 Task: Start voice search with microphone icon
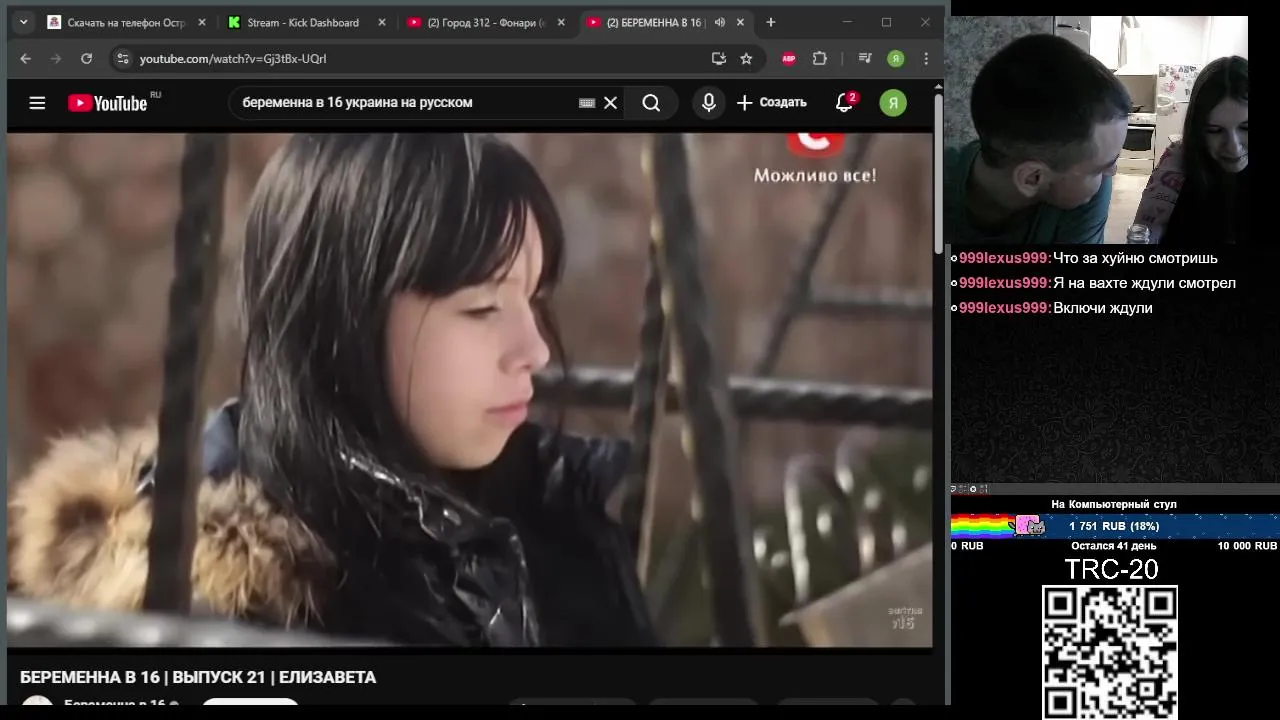click(709, 102)
